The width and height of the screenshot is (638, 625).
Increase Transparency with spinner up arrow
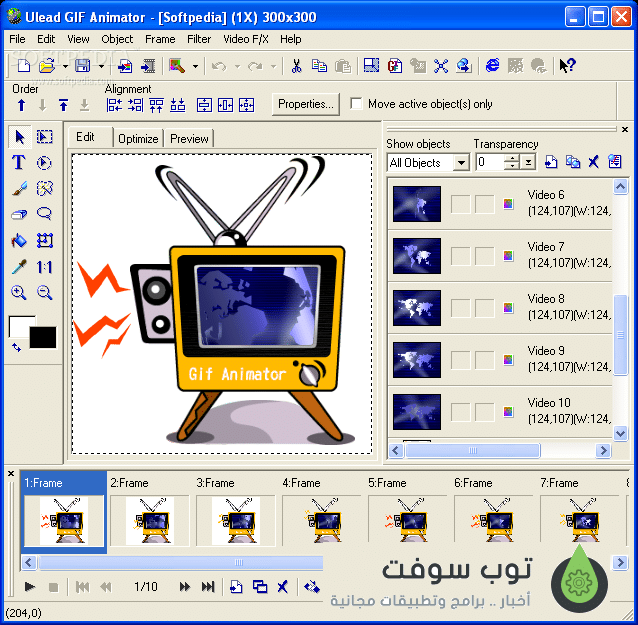[511, 159]
